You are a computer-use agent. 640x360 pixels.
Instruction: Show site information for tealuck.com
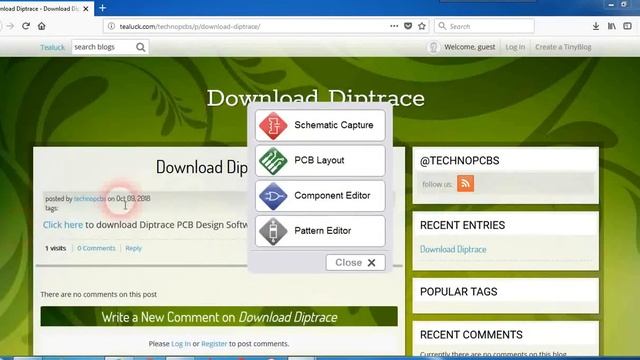111,26
